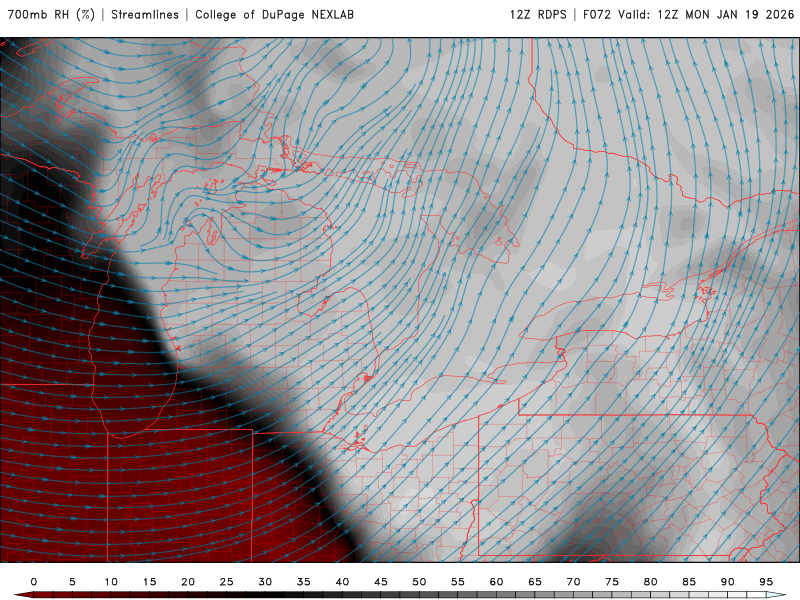Select the 'Streamlines' header label
The height and width of the screenshot is (600, 800).
(145, 14)
